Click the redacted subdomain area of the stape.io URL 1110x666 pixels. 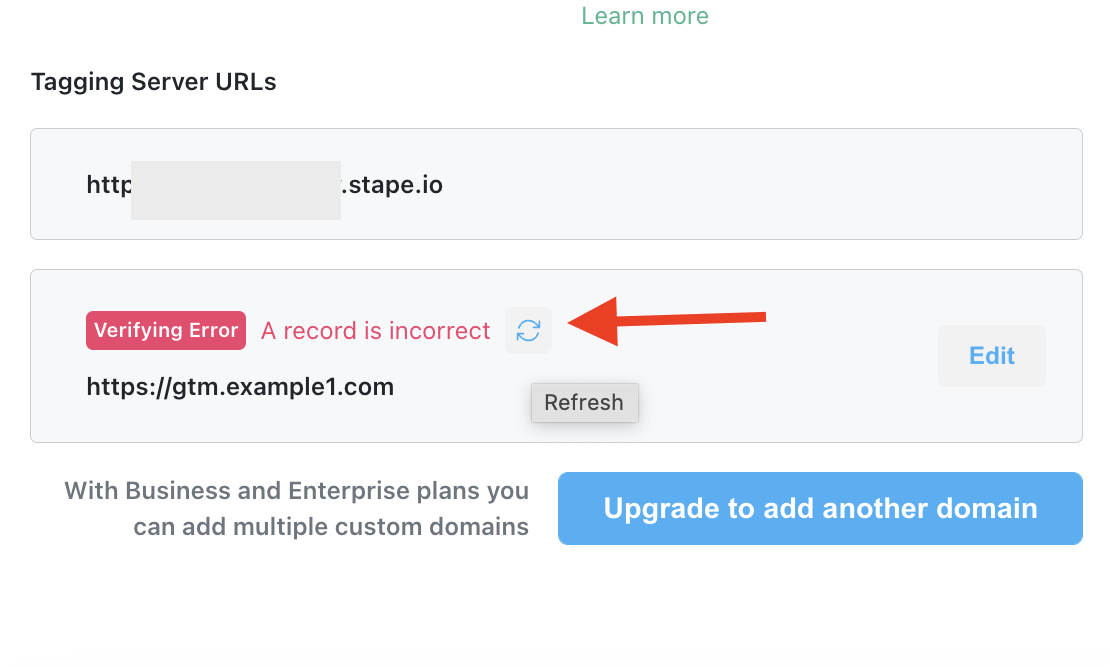235,189
